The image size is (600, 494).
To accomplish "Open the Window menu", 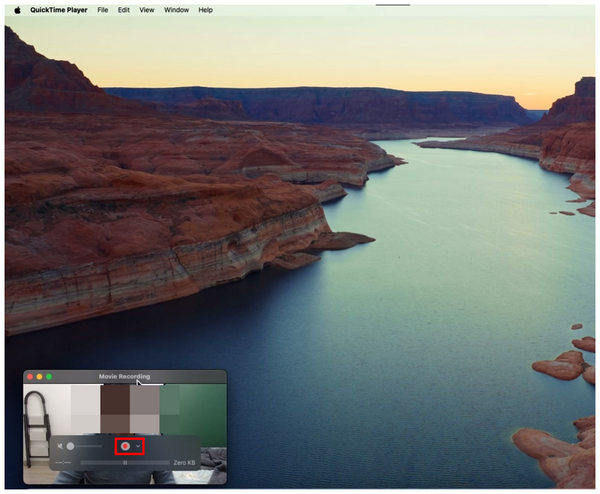I will [176, 10].
